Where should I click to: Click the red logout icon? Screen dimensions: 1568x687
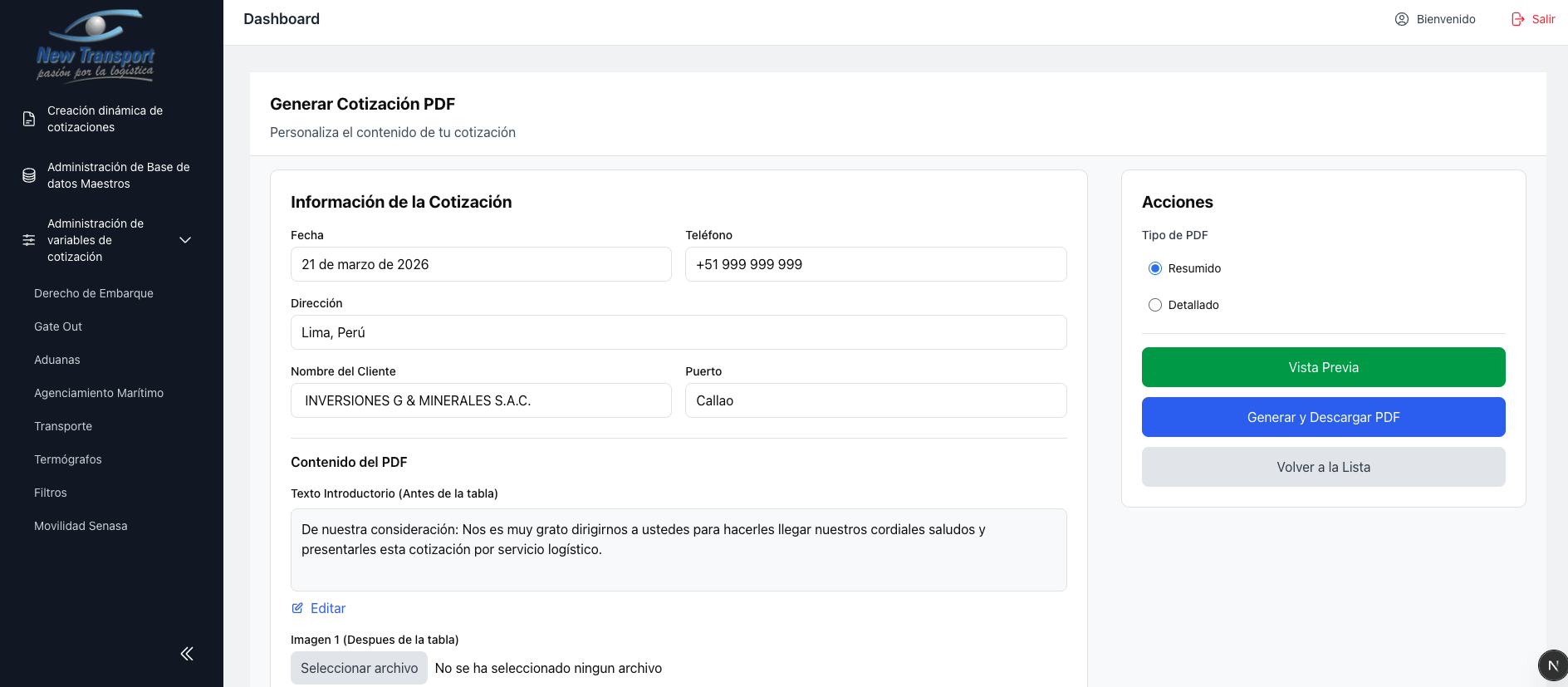tap(1518, 19)
